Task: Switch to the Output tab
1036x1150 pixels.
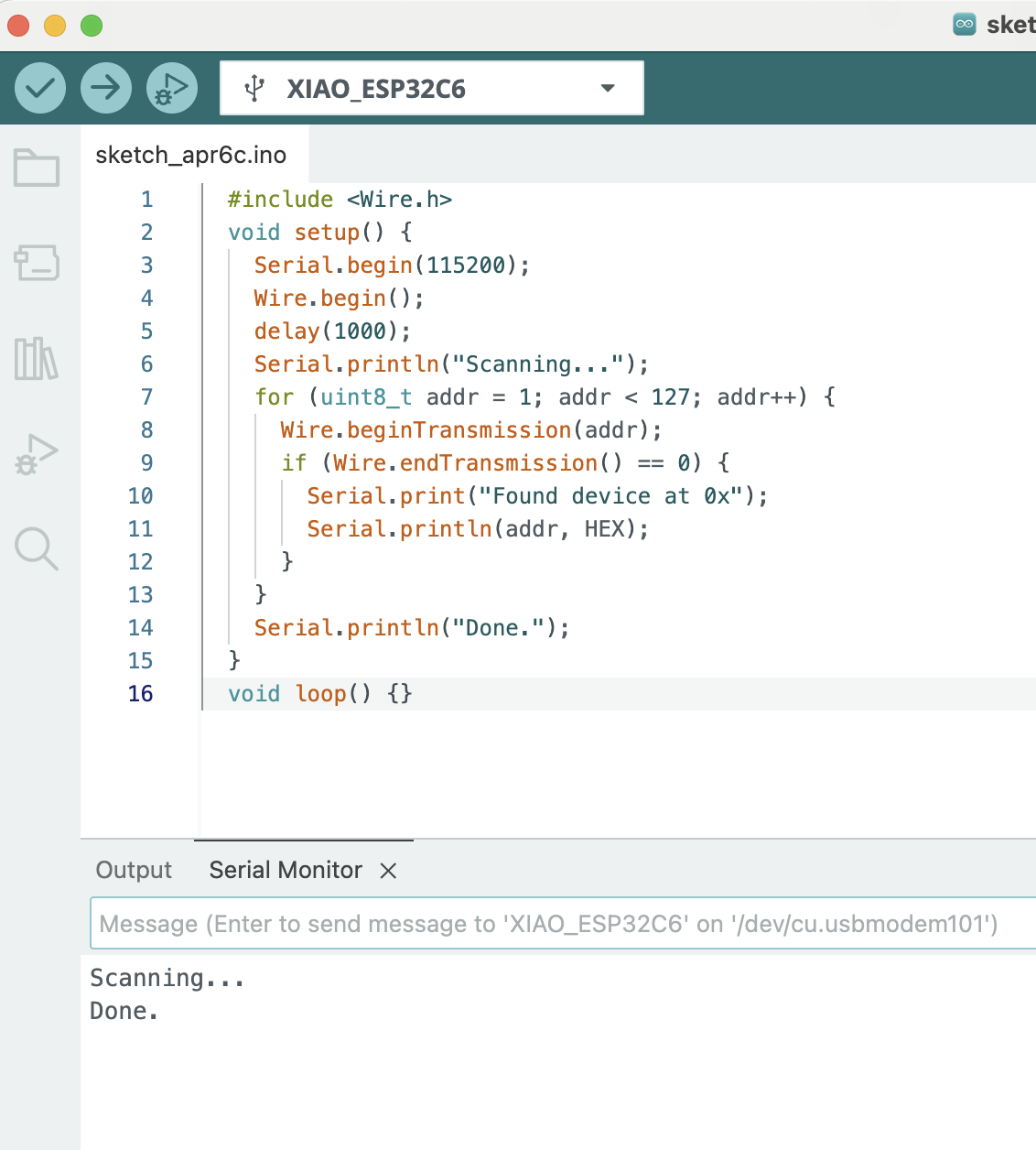Action: 134,870
